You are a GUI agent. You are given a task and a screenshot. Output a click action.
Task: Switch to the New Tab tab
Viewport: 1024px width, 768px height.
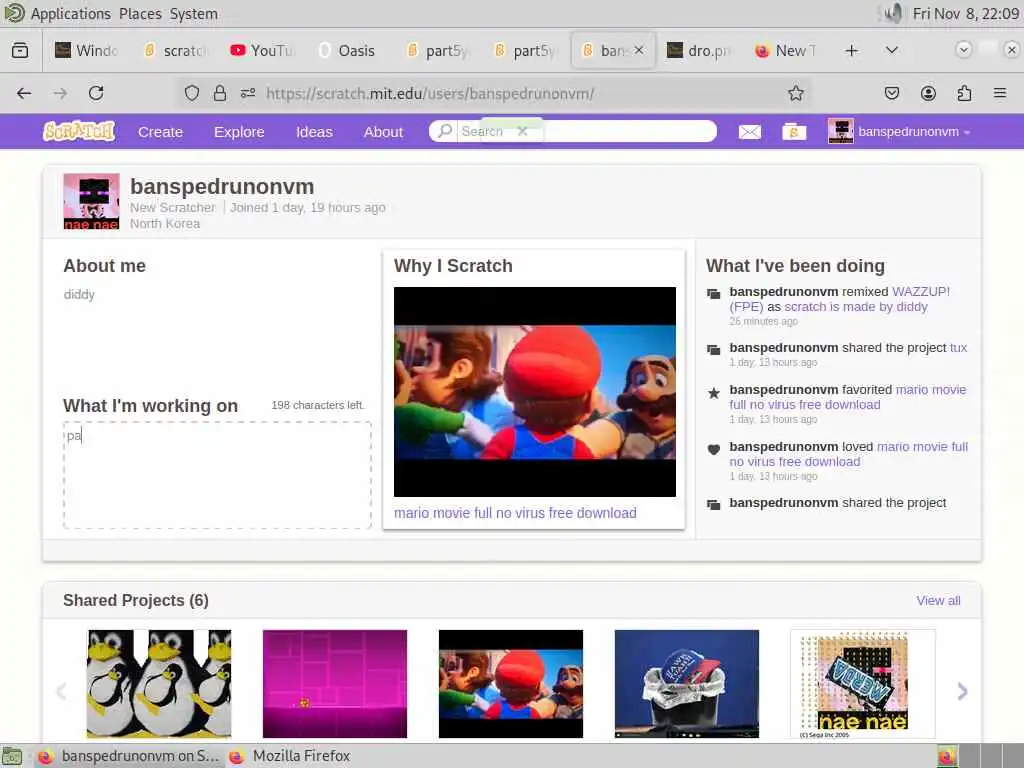[786, 50]
